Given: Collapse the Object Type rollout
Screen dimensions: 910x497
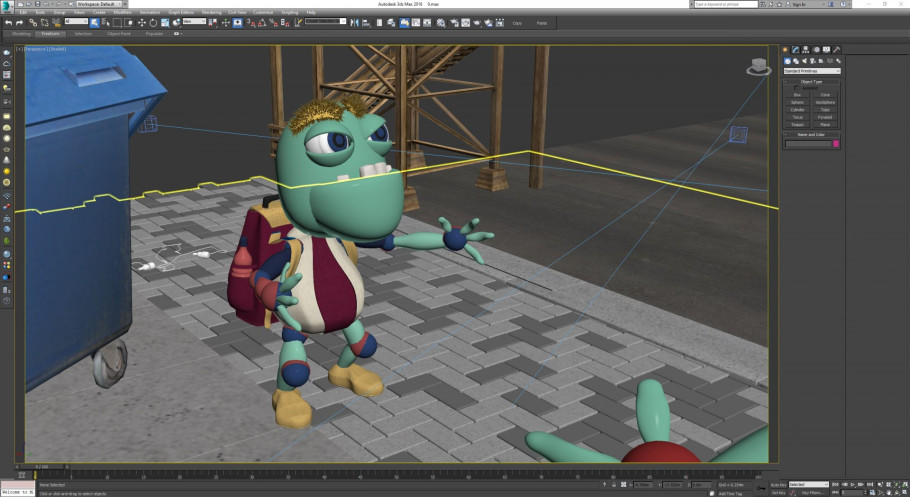Looking at the screenshot, I should tap(811, 82).
